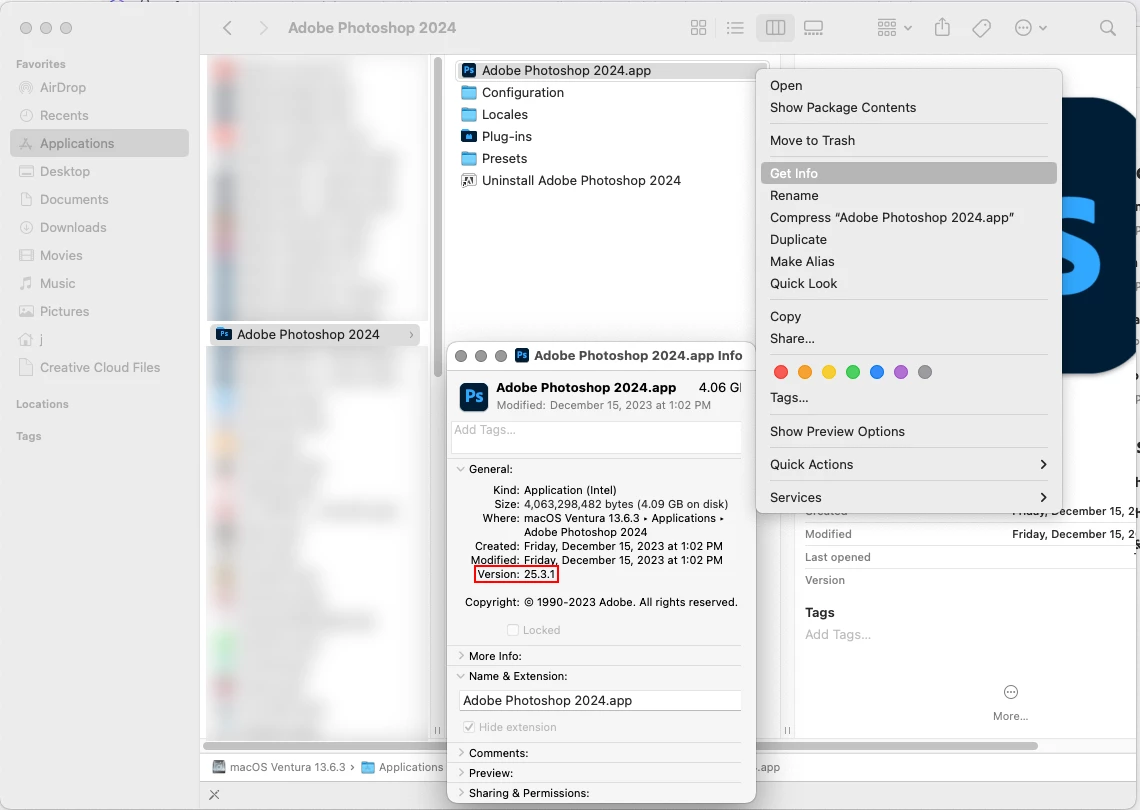The height and width of the screenshot is (810, 1140).
Task: Switch Finder to gallery view
Action: 813,28
